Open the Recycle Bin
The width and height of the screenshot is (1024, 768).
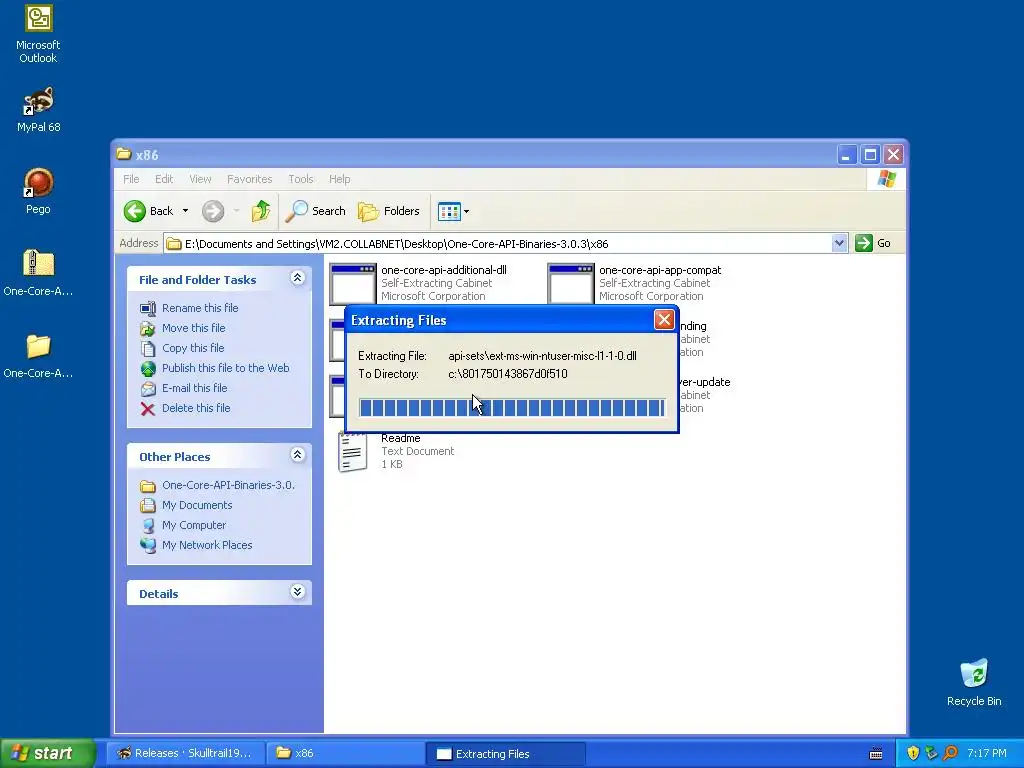click(974, 682)
